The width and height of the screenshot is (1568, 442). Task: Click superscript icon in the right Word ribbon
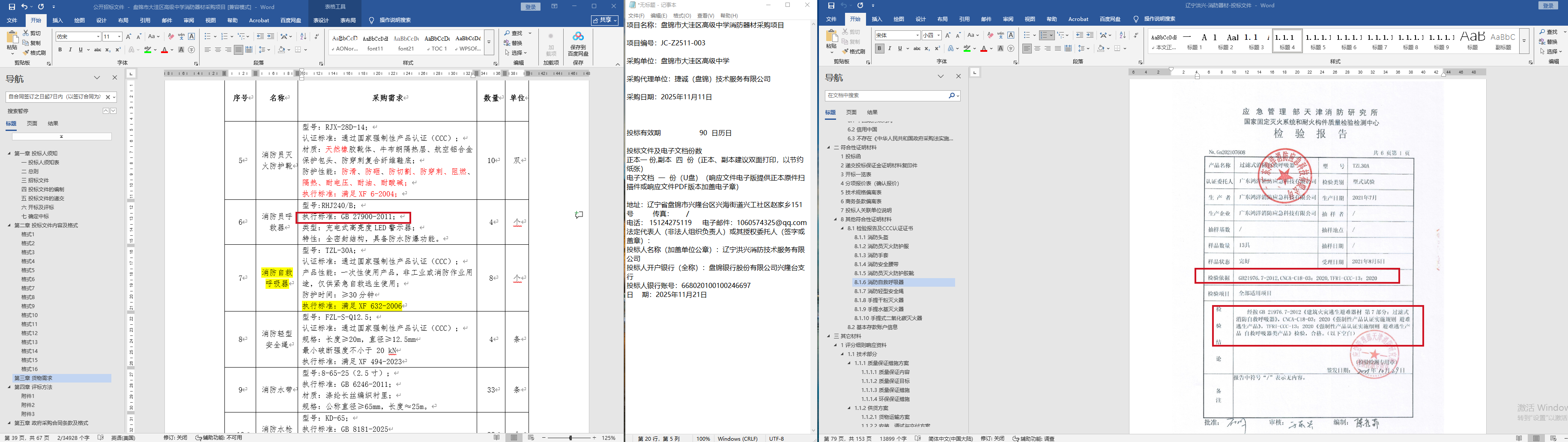click(x=938, y=49)
